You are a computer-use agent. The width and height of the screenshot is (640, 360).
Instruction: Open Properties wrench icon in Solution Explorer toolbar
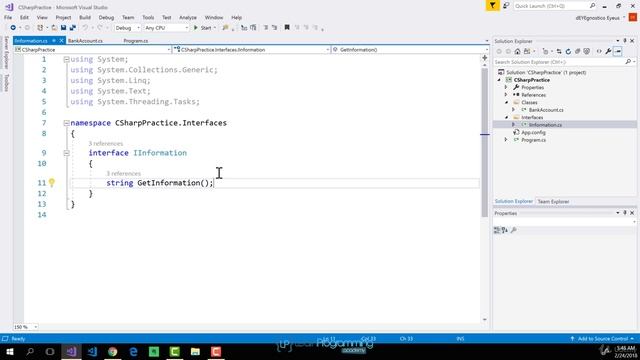tap(608, 51)
